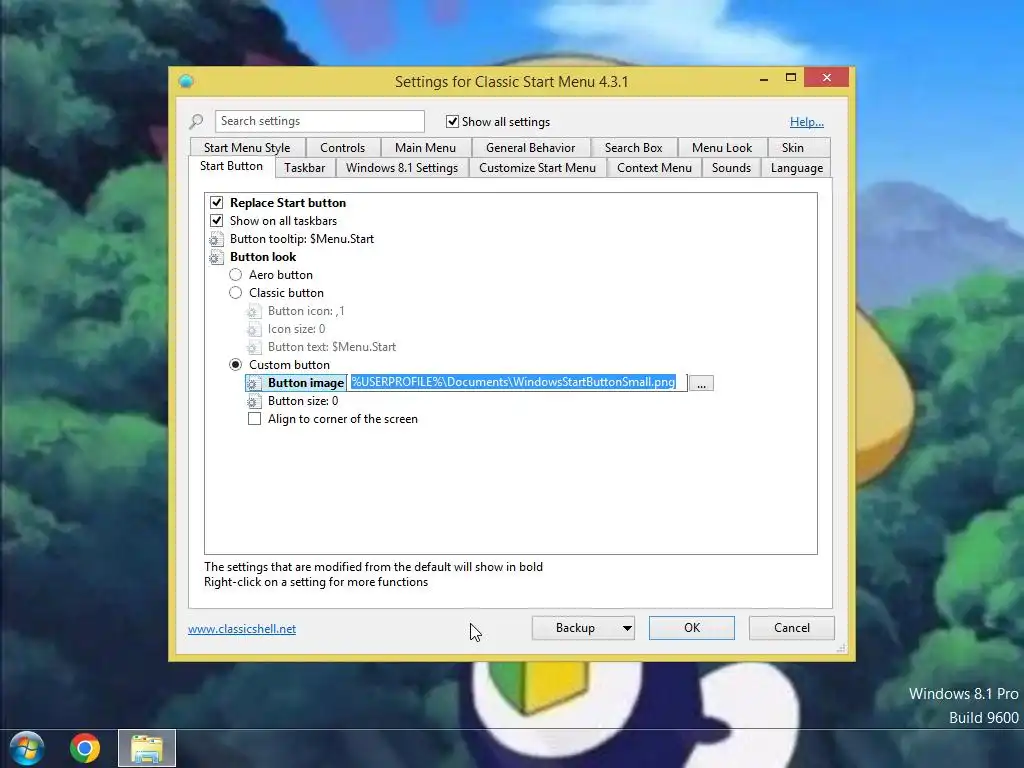Switch to the Start Menu Style tab

pos(247,148)
